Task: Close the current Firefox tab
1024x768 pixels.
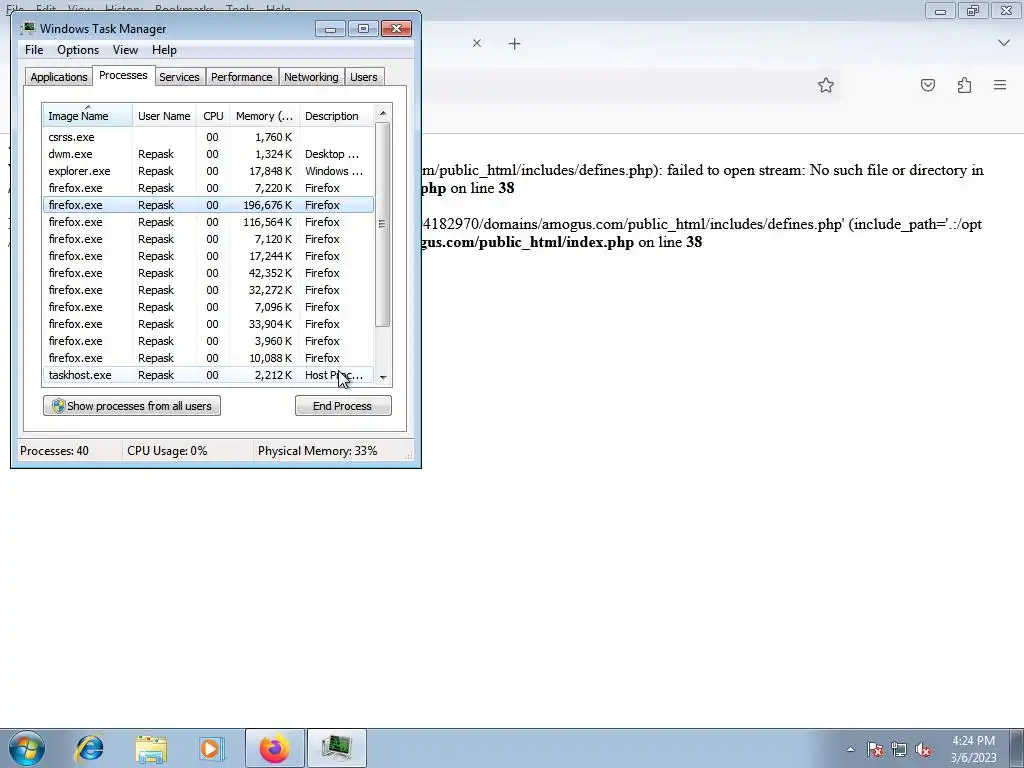Action: [x=477, y=43]
